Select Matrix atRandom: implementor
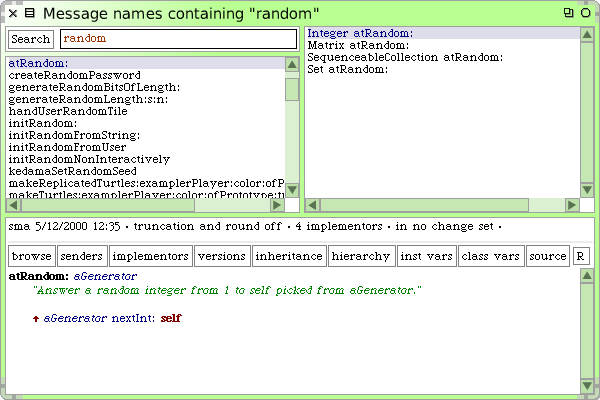Image resolution: width=600 pixels, height=400 pixels. pos(358,45)
